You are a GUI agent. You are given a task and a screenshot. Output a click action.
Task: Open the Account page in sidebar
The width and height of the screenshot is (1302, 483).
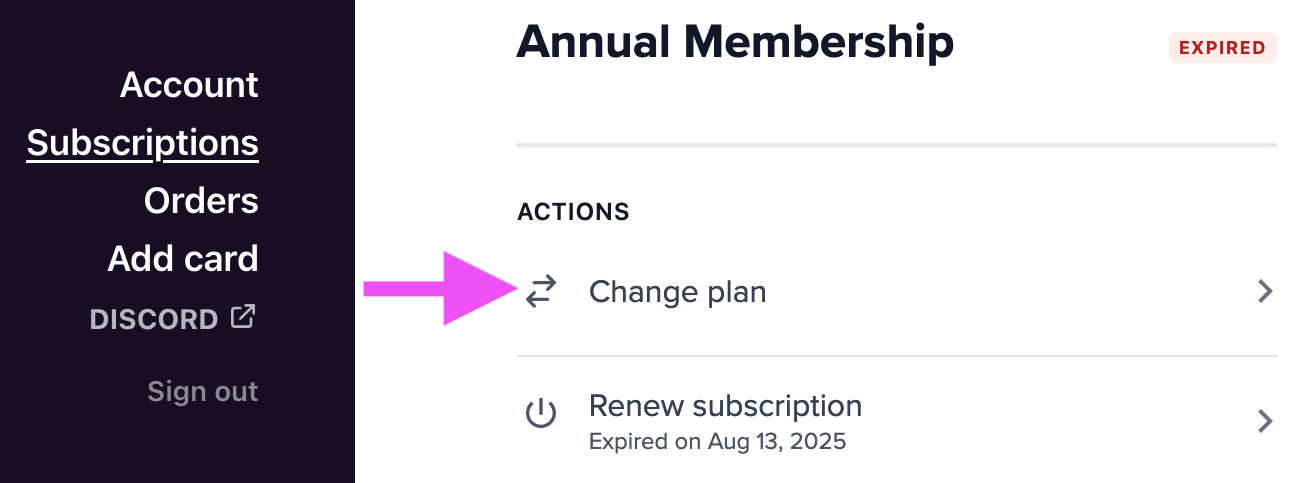tap(189, 85)
